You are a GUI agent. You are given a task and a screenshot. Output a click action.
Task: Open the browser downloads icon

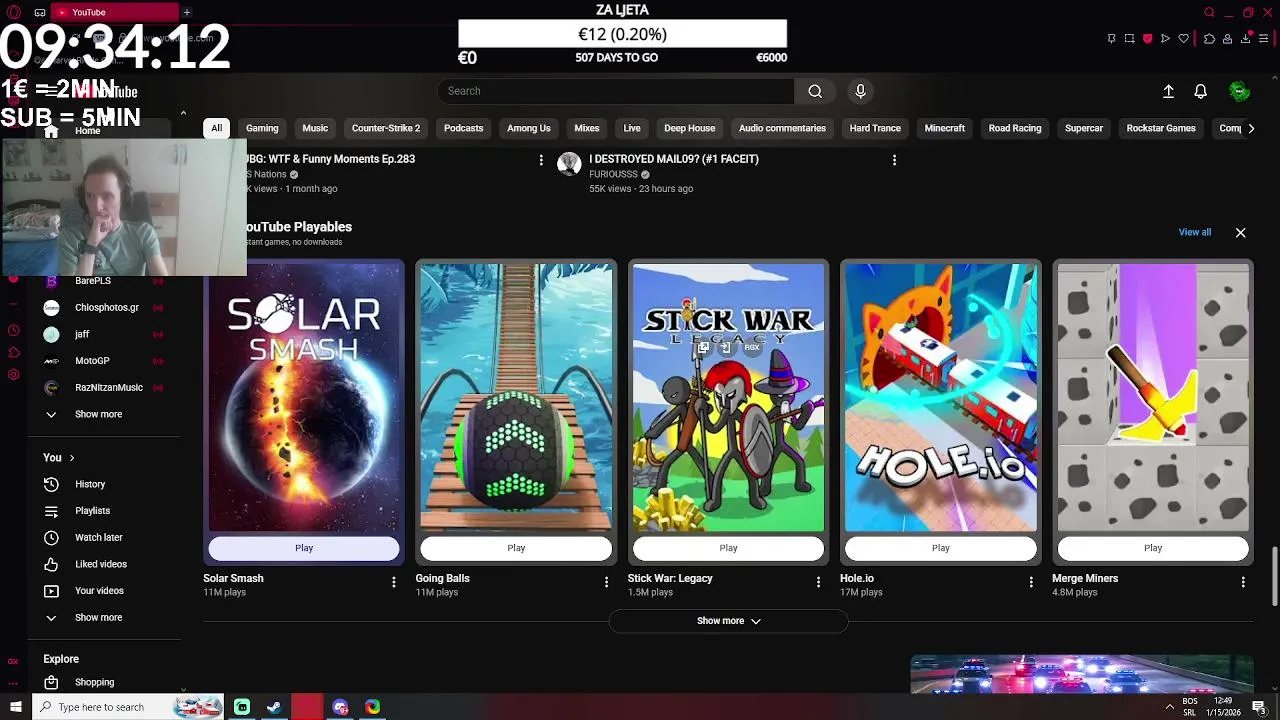(x=1245, y=39)
